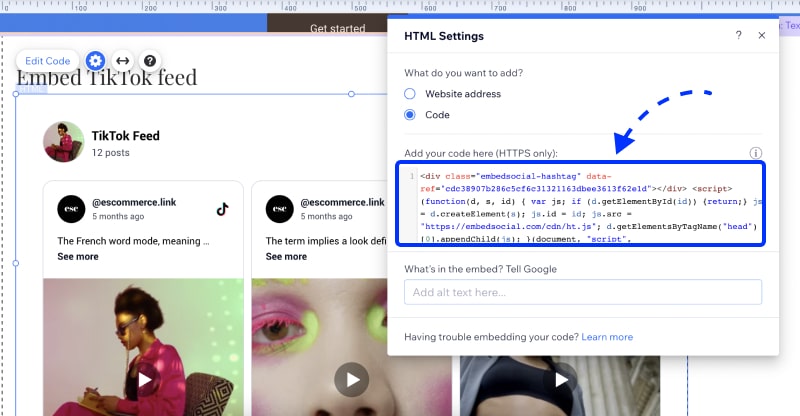Image resolution: width=800 pixels, height=416 pixels.
Task: Click the stretch width arrows icon
Action: pyautogui.click(x=122, y=61)
